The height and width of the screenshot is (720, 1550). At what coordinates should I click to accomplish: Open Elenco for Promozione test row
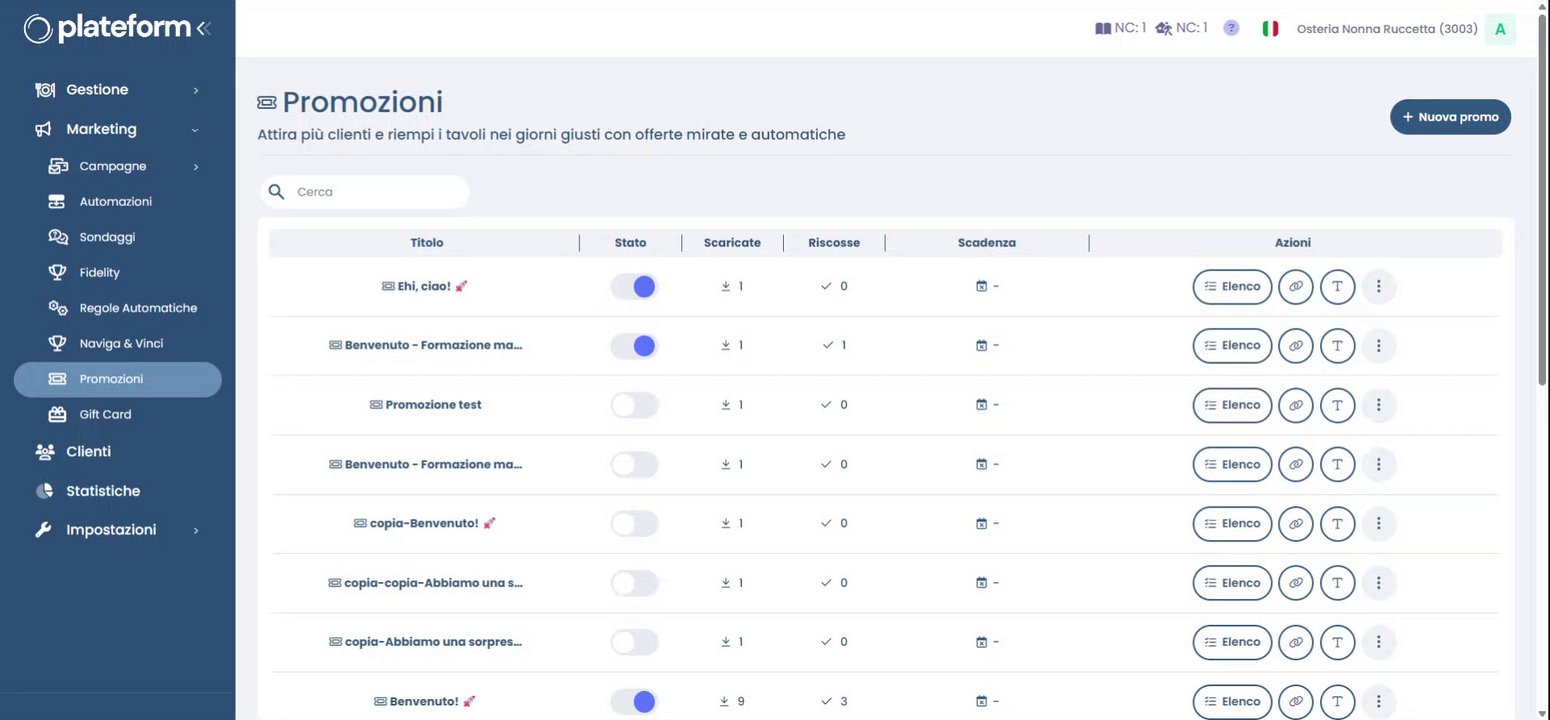(1232, 405)
